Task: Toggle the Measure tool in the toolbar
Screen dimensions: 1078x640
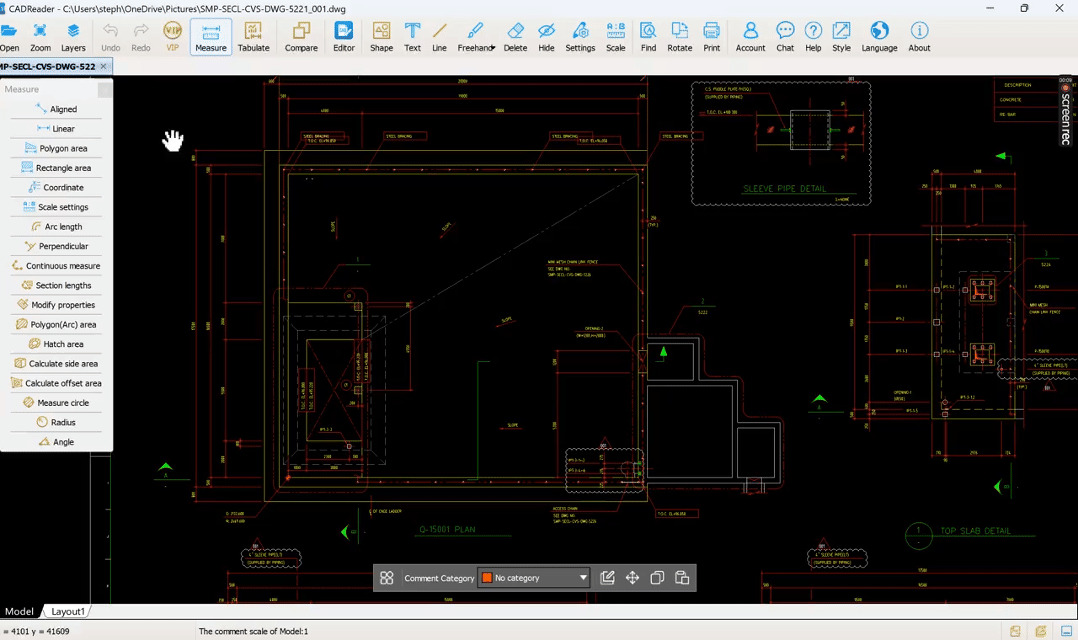Action: (x=210, y=37)
